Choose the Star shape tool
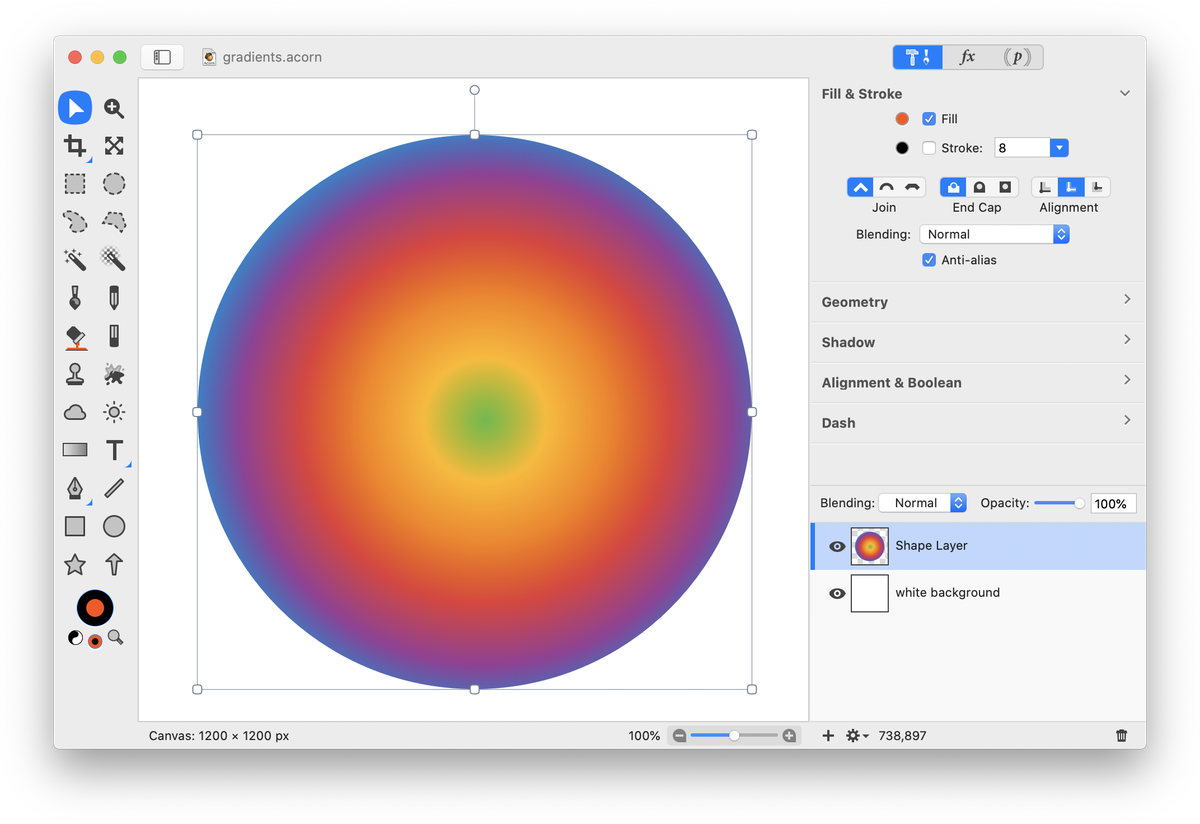1200x824 pixels. 75,564
